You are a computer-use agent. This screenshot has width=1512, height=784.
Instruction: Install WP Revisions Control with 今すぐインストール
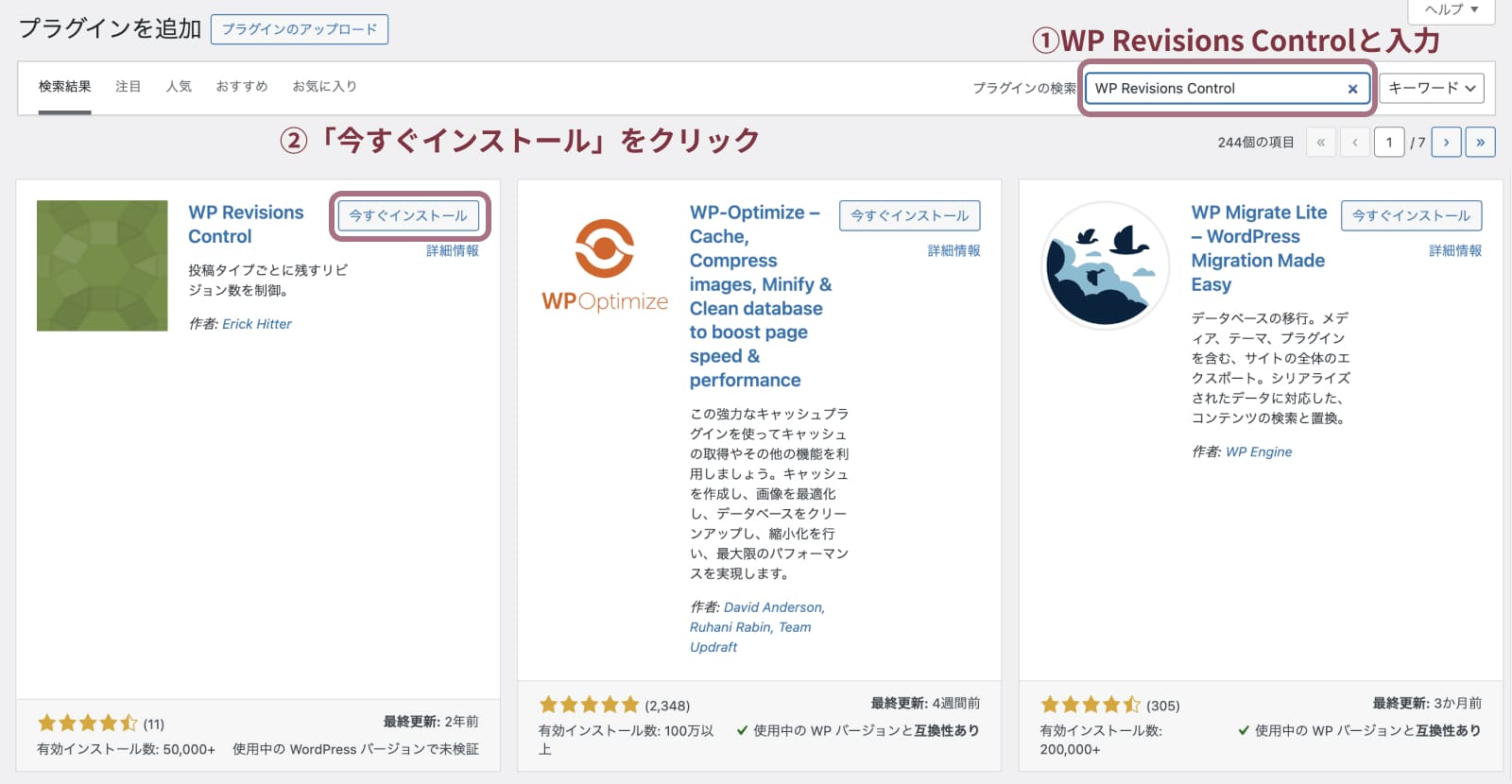[x=408, y=215]
